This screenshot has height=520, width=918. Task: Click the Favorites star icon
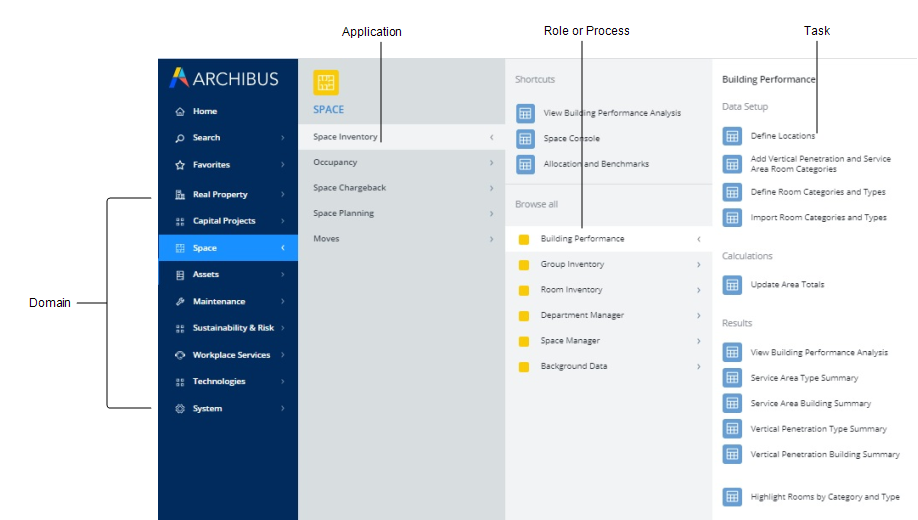tap(180, 165)
